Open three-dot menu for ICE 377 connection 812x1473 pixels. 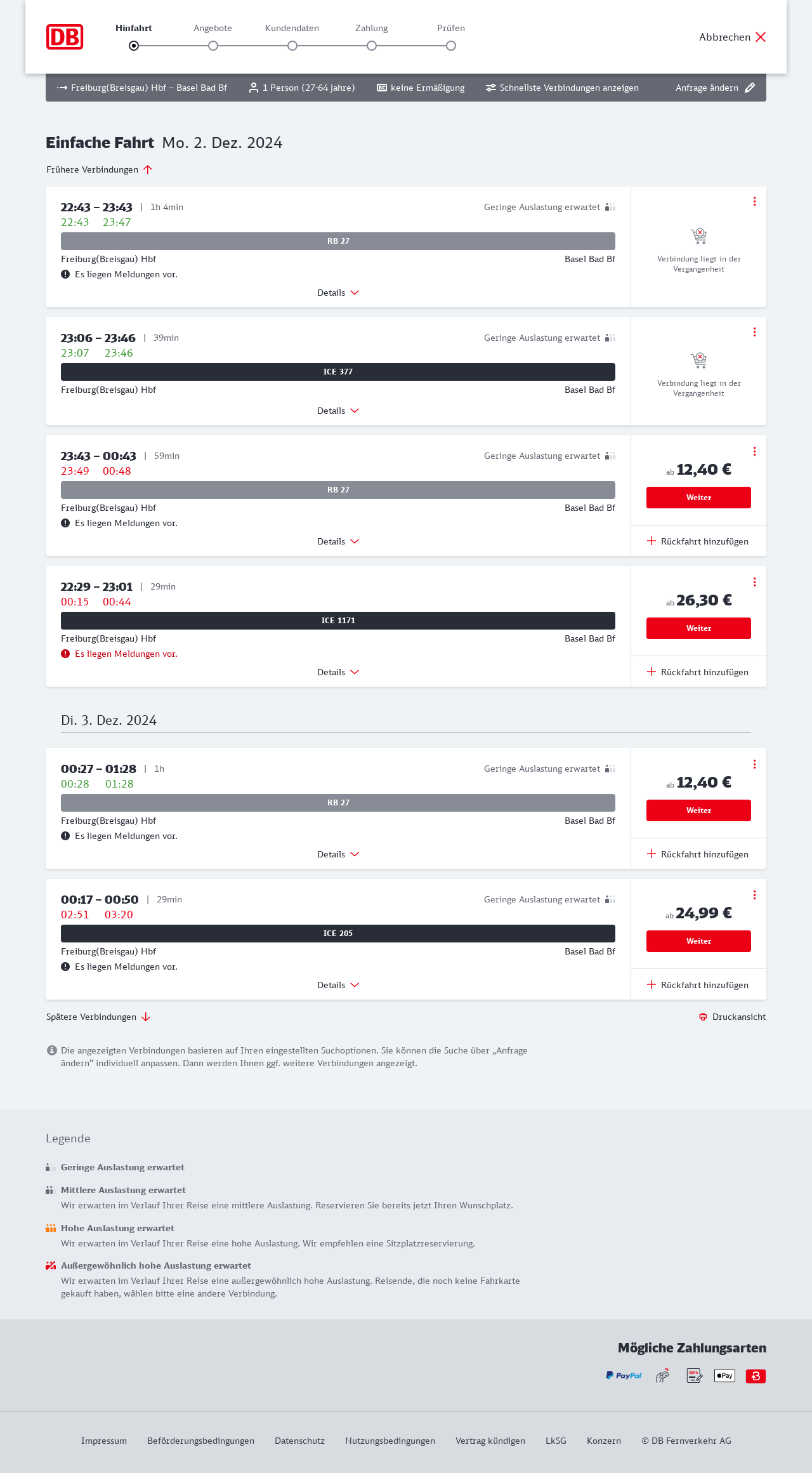754,332
